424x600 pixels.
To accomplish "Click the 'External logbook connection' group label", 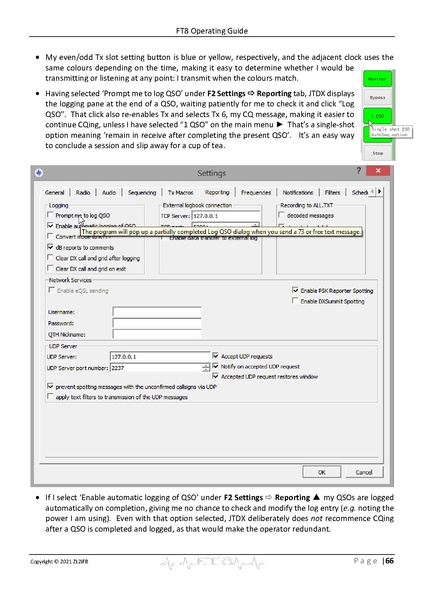I will pos(197,205).
